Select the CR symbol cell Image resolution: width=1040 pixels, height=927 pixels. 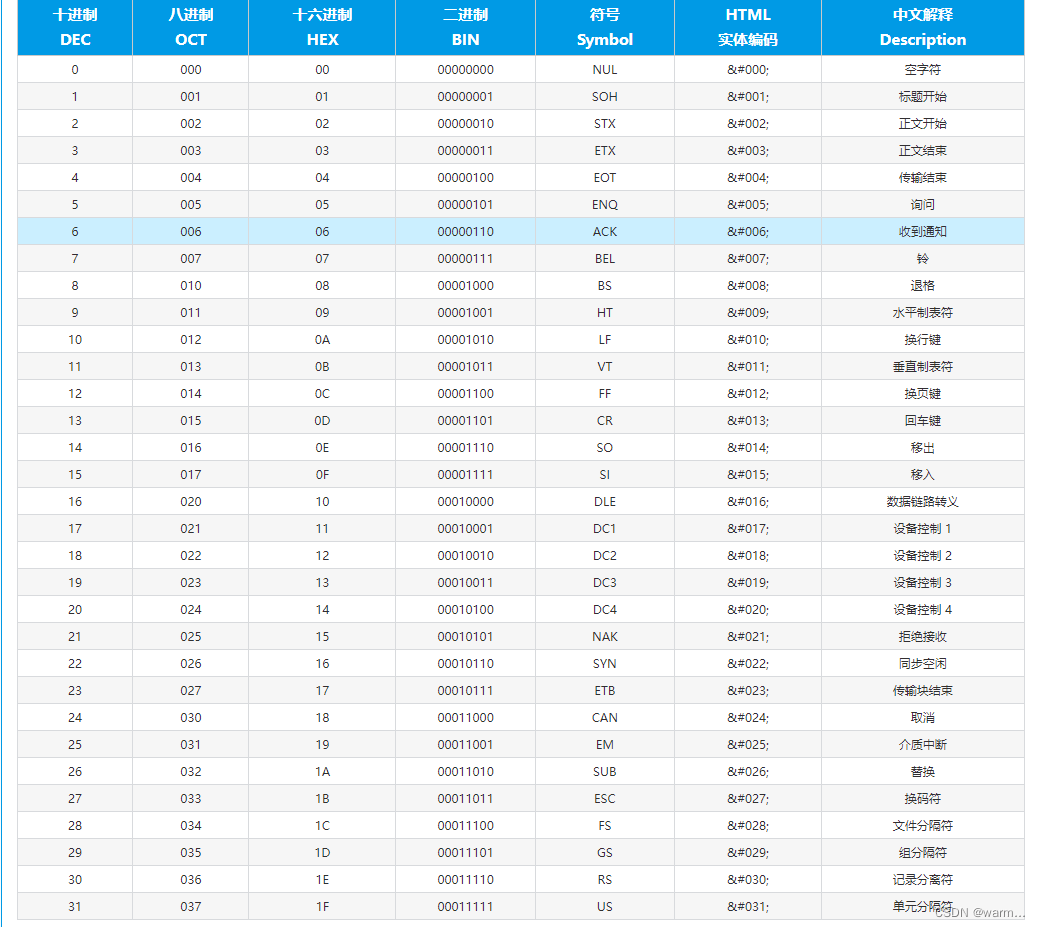(605, 421)
